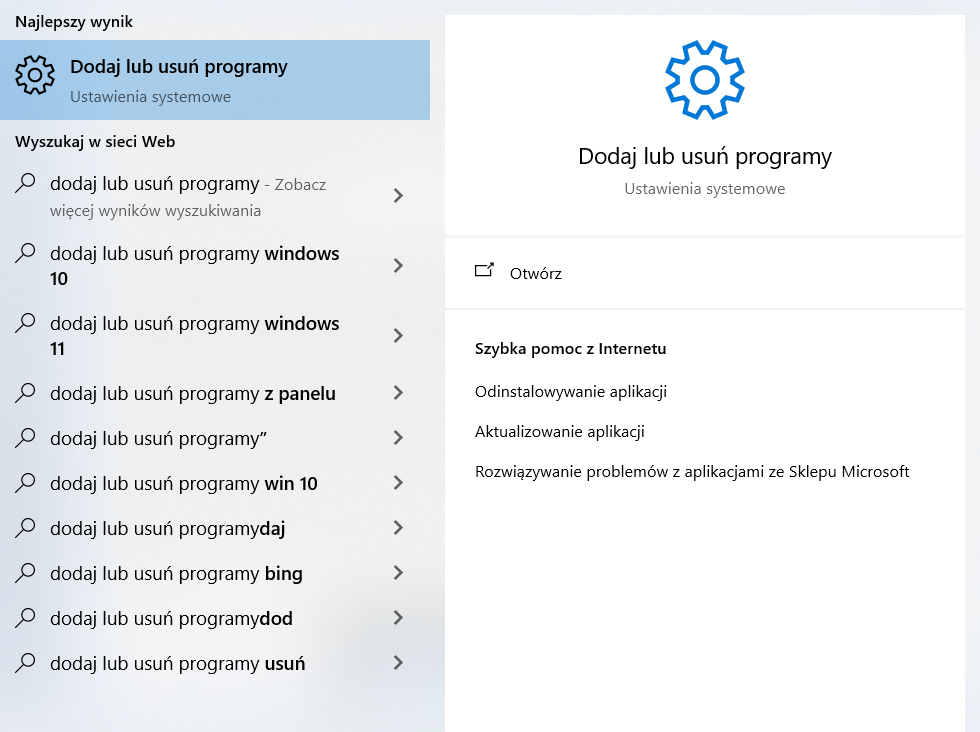This screenshot has height=732, width=980.
Task: Expand chevron next to "Zobacz więcej wyników wyszukiwania"
Action: [398, 196]
